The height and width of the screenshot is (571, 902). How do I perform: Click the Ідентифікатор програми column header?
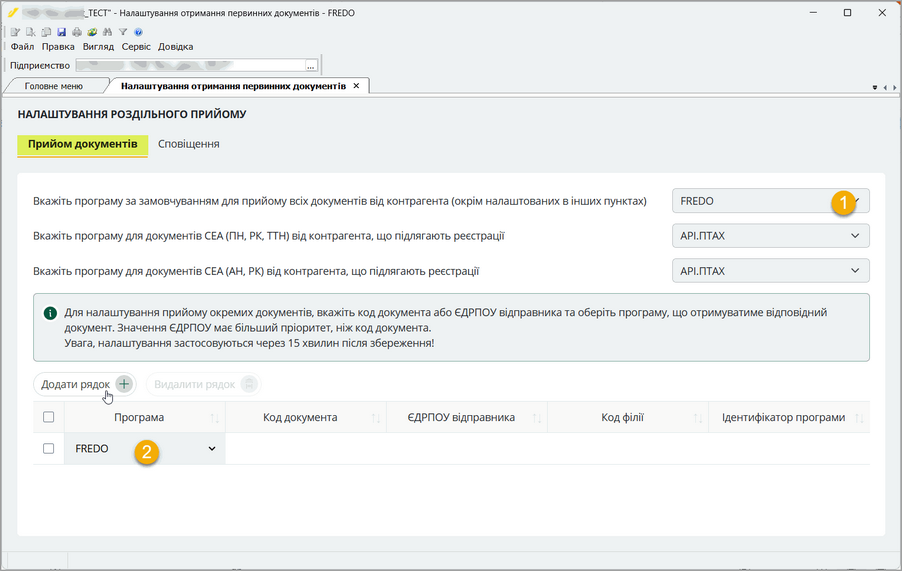(x=783, y=417)
